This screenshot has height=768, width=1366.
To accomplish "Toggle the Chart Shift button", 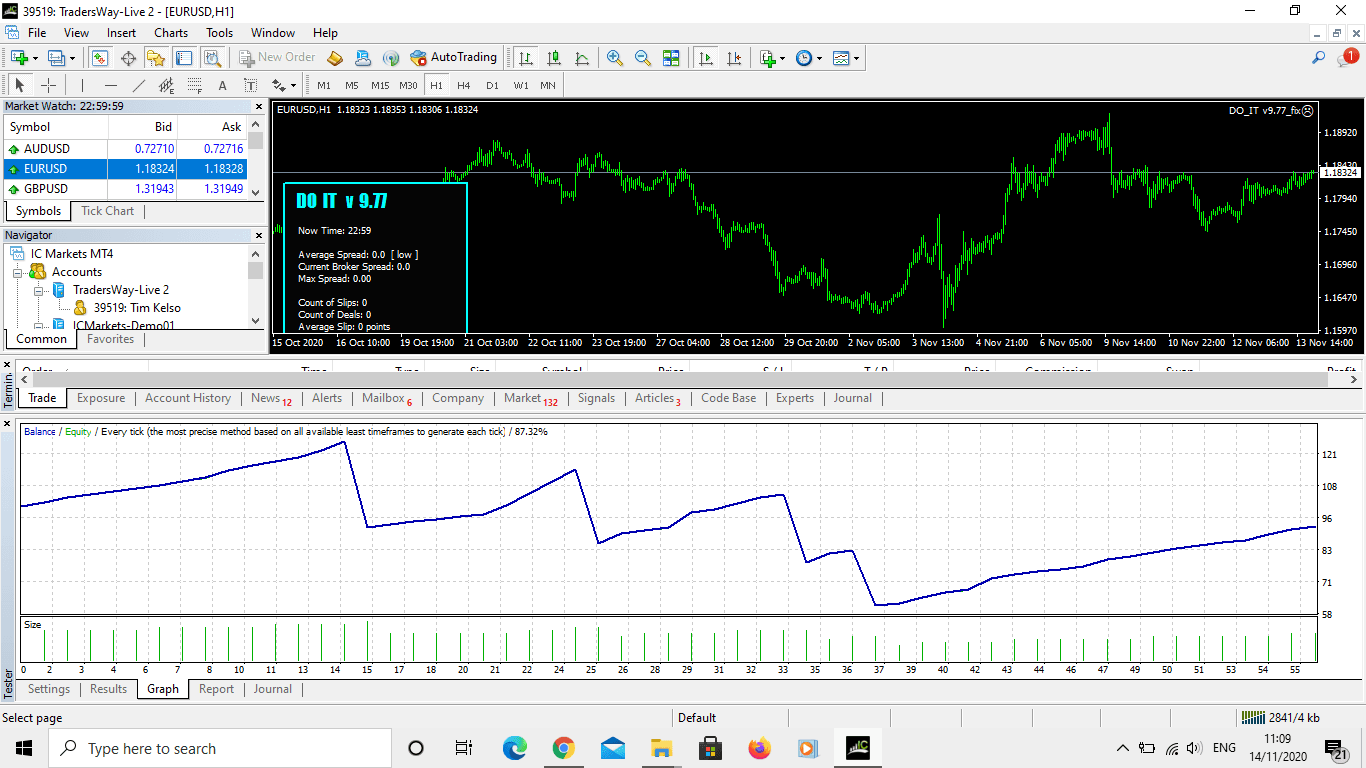I will tap(734, 58).
